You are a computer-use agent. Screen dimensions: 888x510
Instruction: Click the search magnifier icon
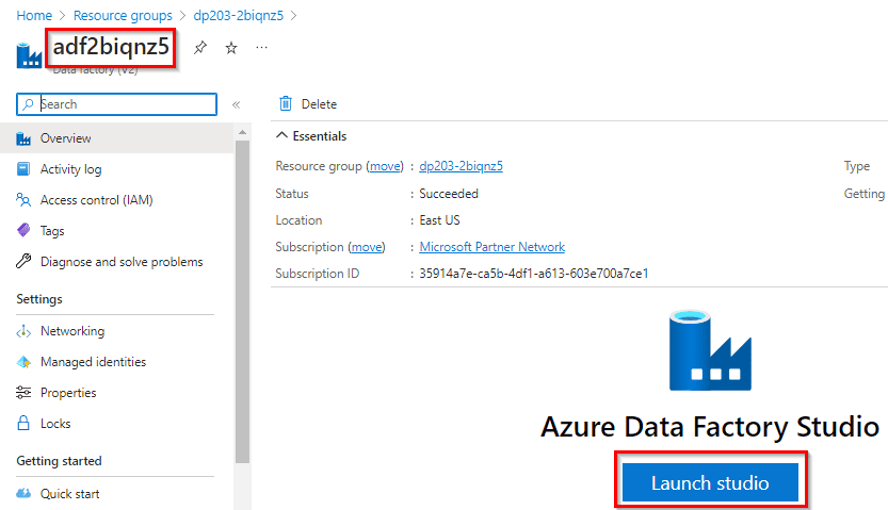point(28,104)
